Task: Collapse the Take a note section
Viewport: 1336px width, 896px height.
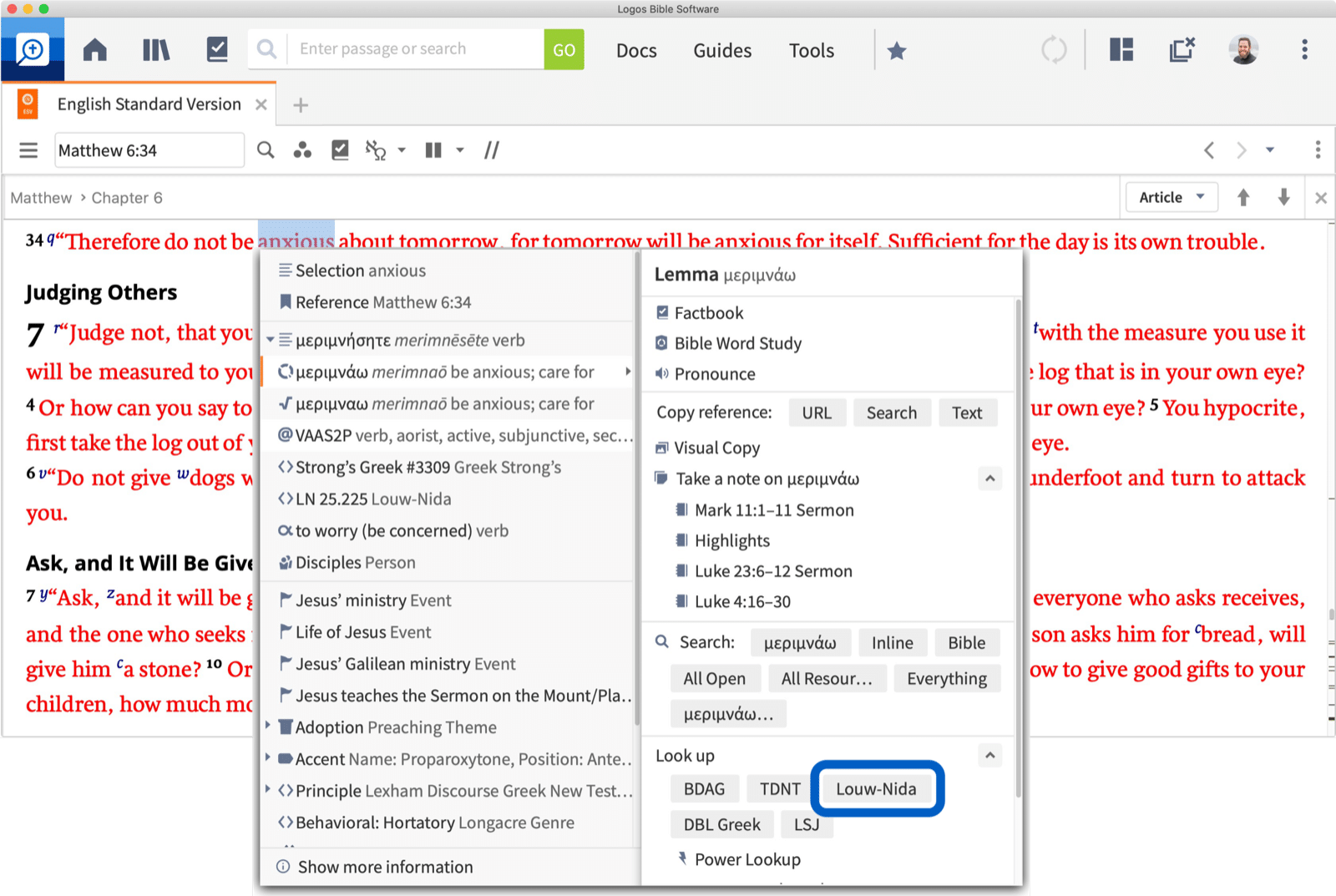Action: point(989,478)
